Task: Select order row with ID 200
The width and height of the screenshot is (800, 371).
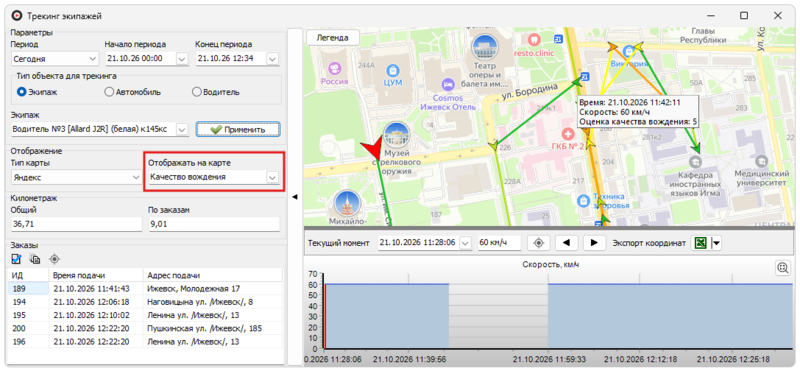Action: click(145, 329)
